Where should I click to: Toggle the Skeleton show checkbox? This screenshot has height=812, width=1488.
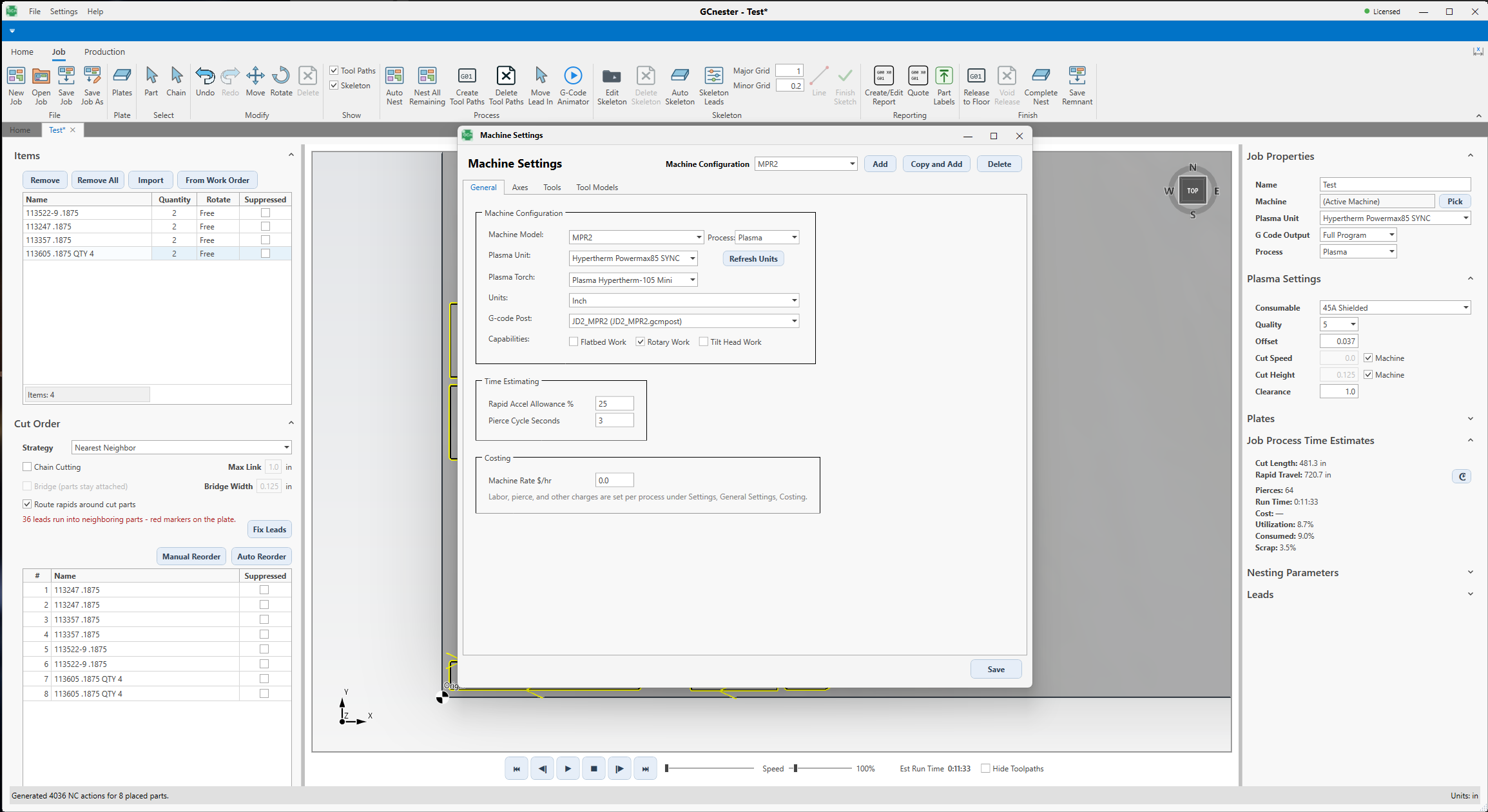point(334,85)
